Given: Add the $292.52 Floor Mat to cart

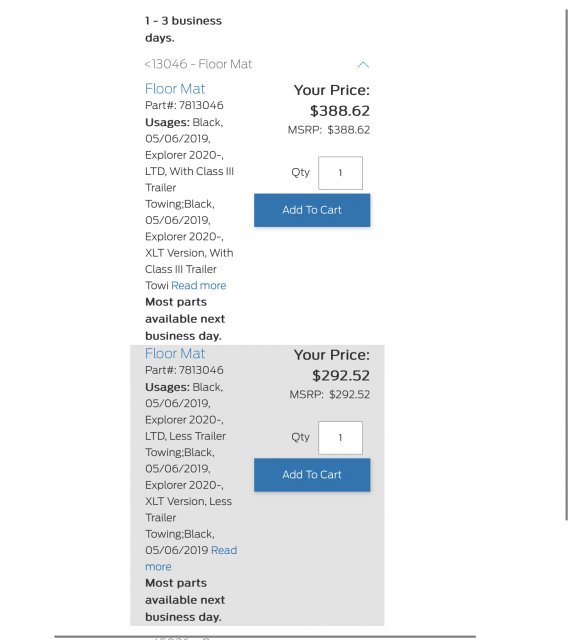Looking at the screenshot, I should 312,475.
